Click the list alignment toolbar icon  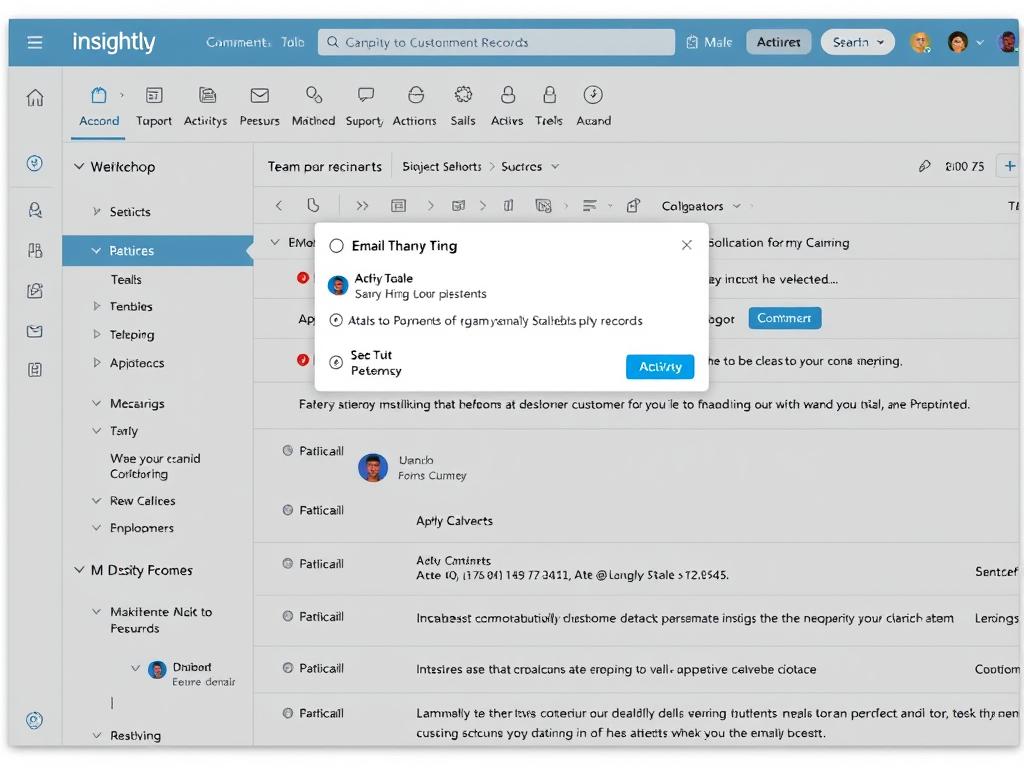point(590,206)
